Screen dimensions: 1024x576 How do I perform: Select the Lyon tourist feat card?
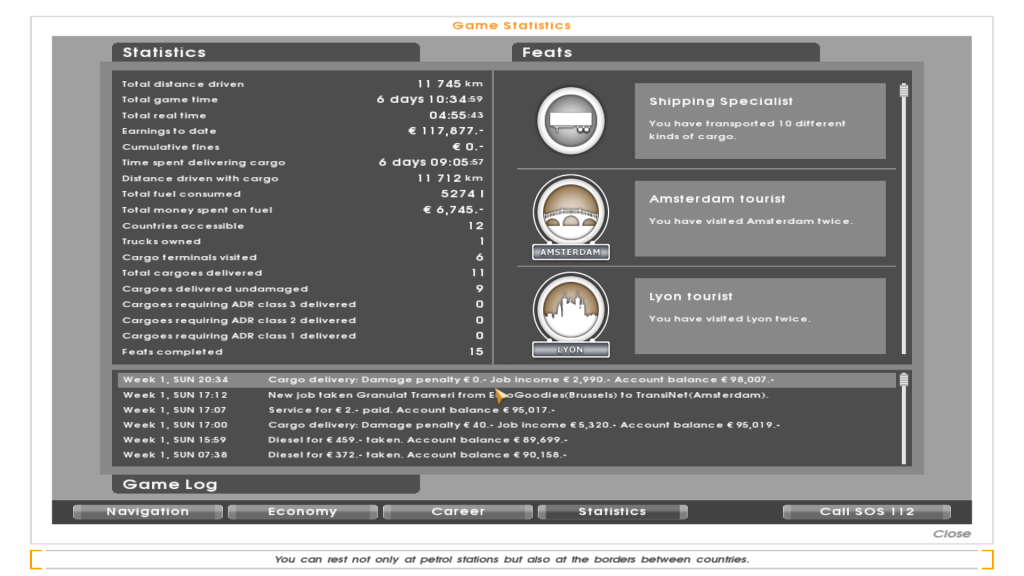coord(760,316)
